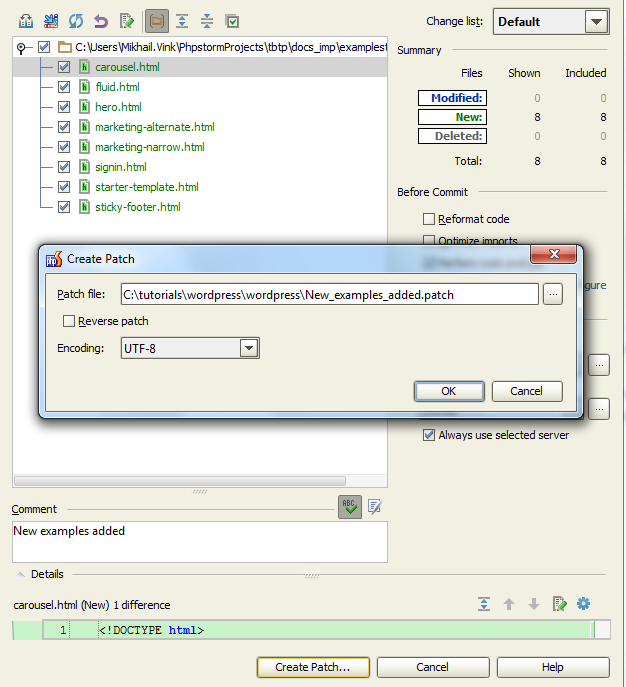Go to previous difference up arrow
626x687 pixels.
coord(509,604)
